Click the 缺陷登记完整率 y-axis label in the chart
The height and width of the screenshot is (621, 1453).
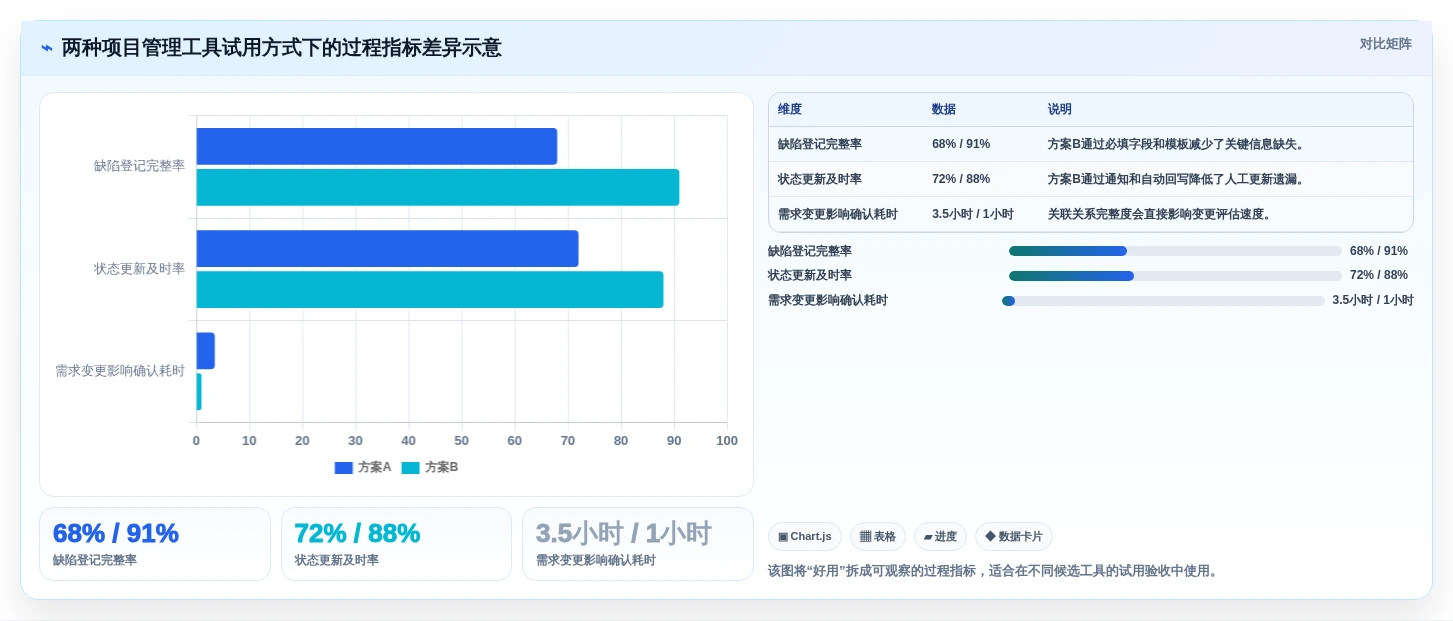tap(139, 166)
